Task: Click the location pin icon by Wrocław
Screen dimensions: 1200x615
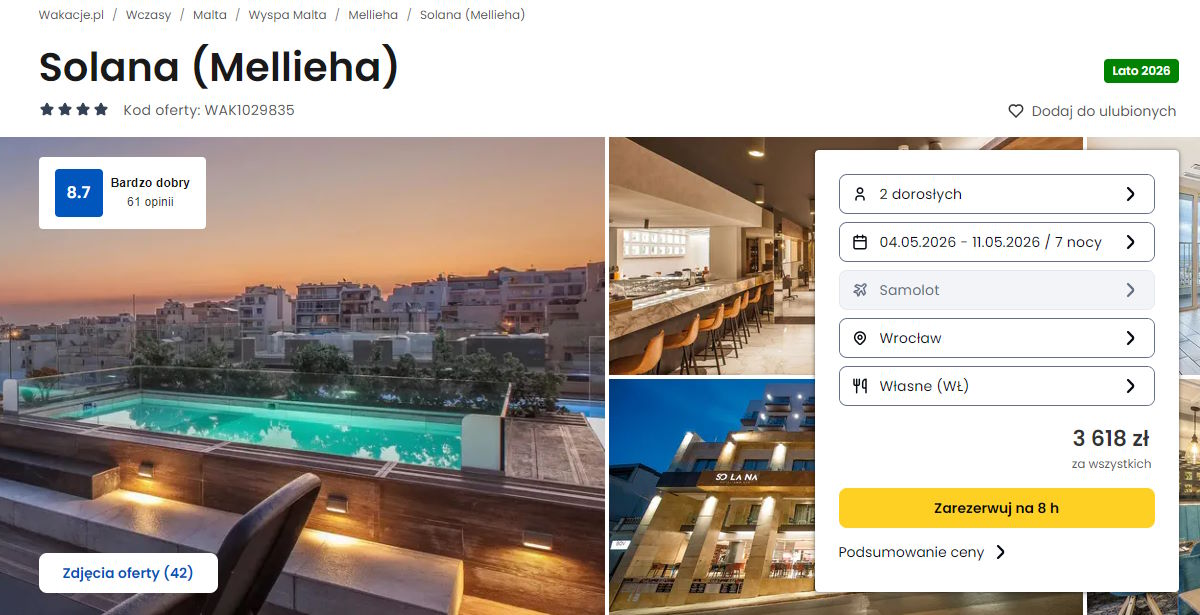Action: 860,338
